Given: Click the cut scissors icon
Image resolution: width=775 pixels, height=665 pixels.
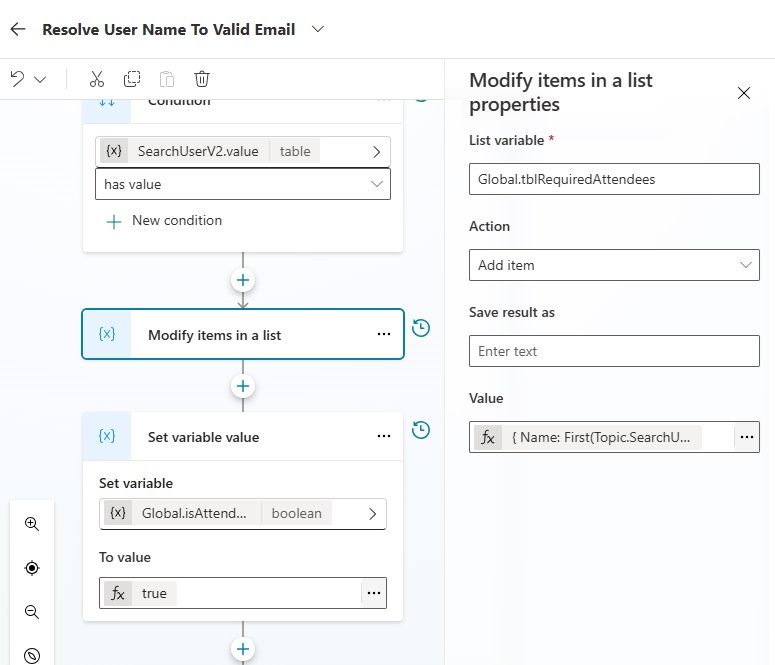Looking at the screenshot, I should click(97, 79).
